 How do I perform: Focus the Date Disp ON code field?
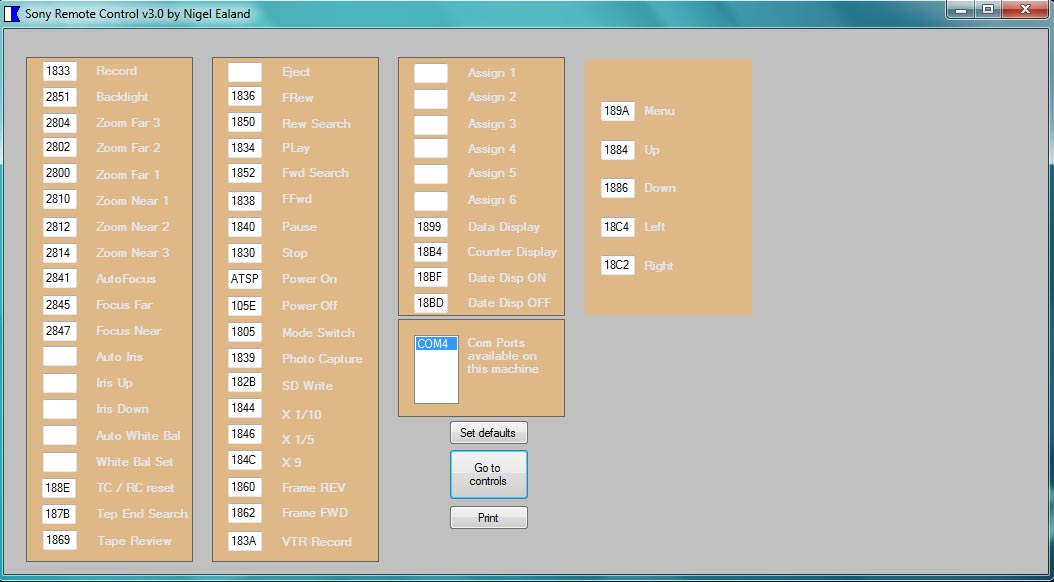[x=431, y=277]
